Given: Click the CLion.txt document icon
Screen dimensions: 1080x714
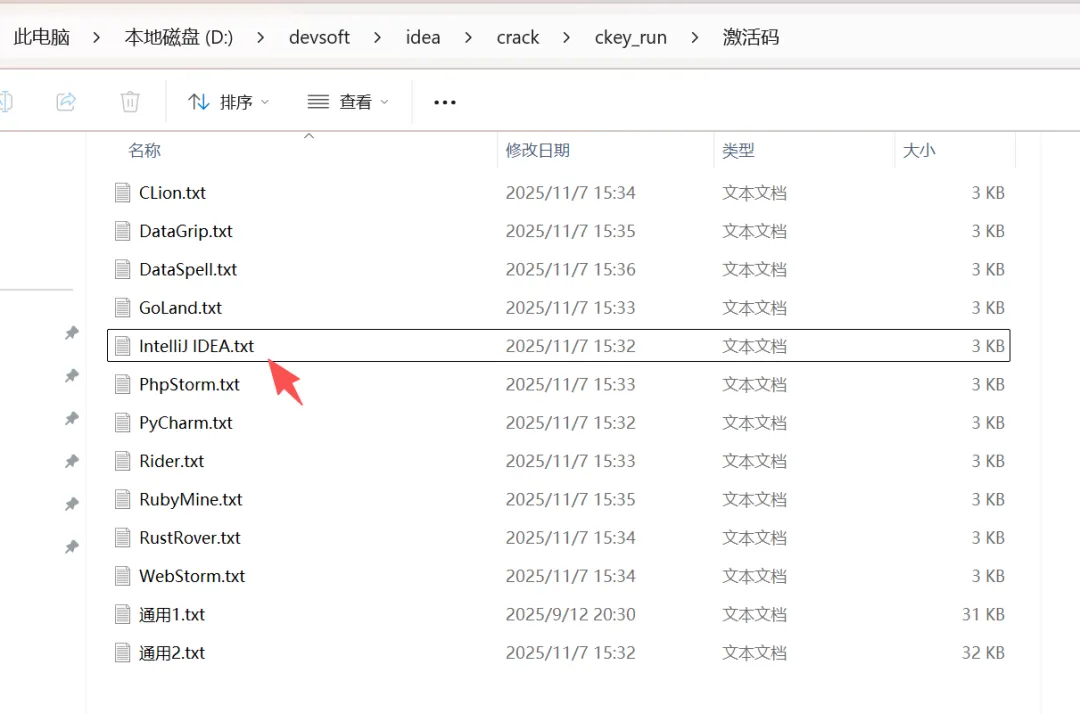Looking at the screenshot, I should pyautogui.click(x=123, y=193).
